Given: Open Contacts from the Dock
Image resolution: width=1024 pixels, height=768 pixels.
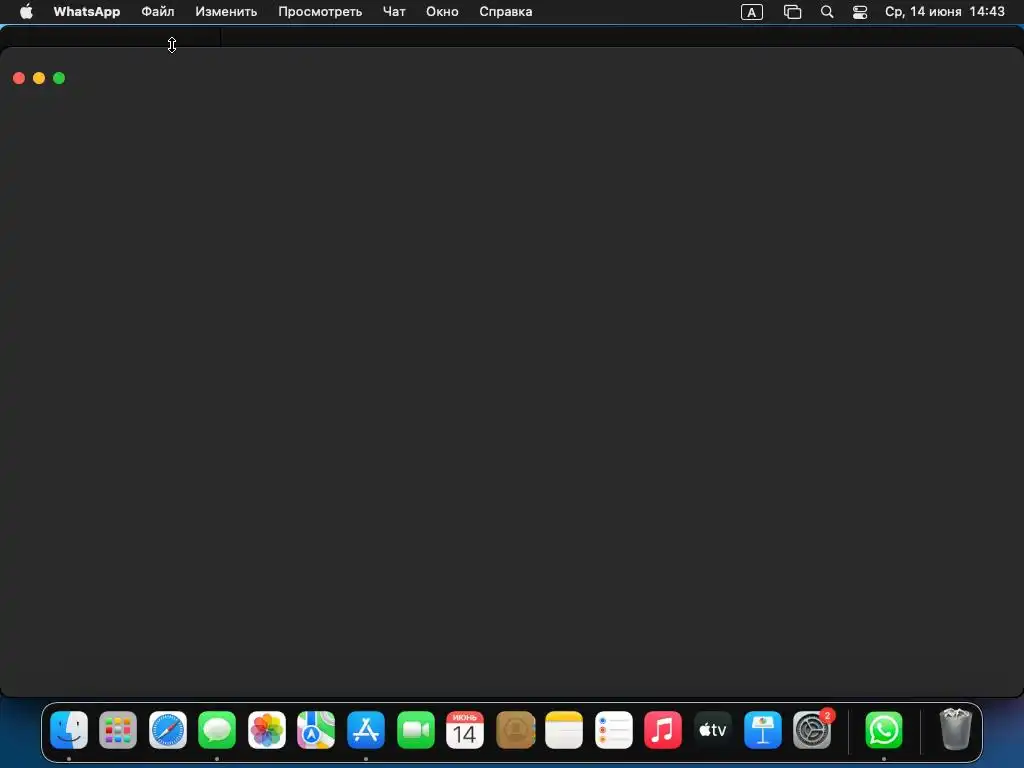Looking at the screenshot, I should pyautogui.click(x=515, y=729).
